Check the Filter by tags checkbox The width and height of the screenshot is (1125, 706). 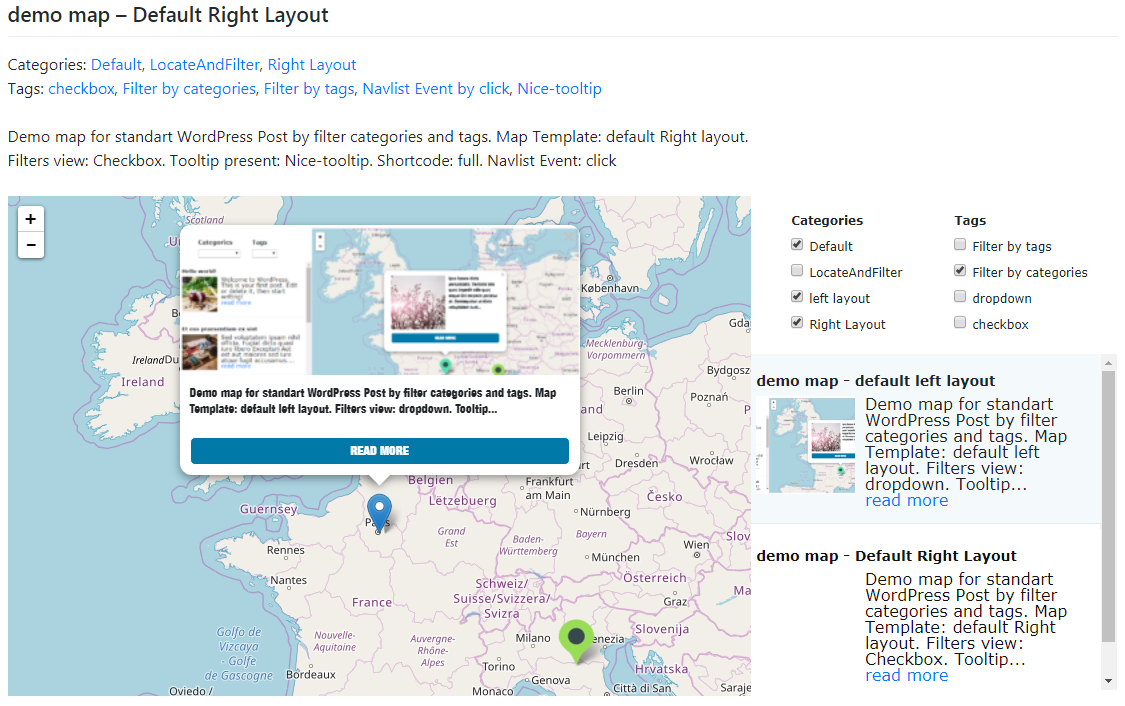pyautogui.click(x=960, y=245)
